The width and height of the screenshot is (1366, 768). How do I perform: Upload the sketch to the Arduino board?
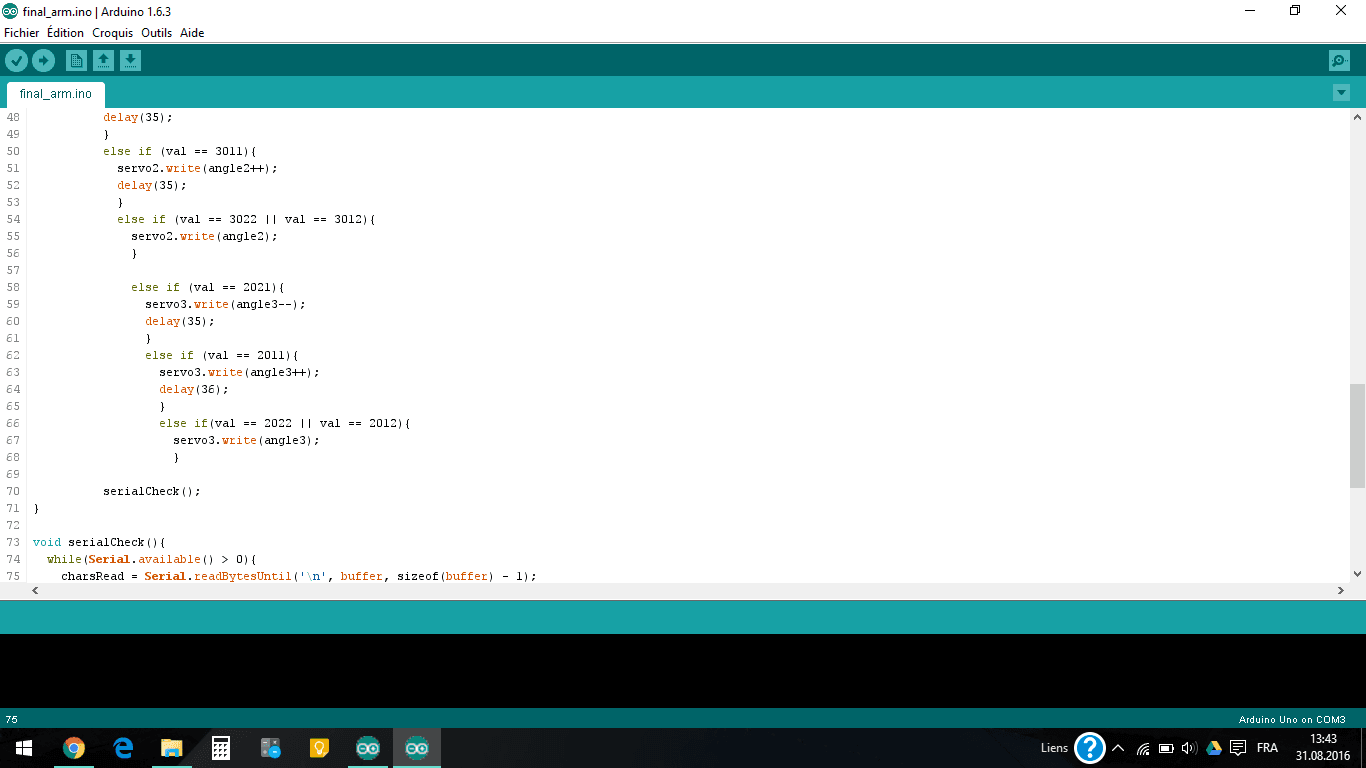[x=43, y=60]
